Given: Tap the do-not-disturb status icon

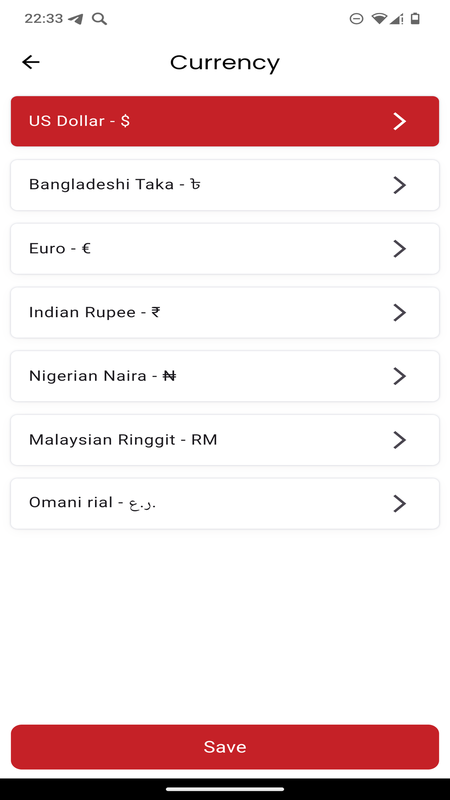Looking at the screenshot, I should [x=356, y=19].
